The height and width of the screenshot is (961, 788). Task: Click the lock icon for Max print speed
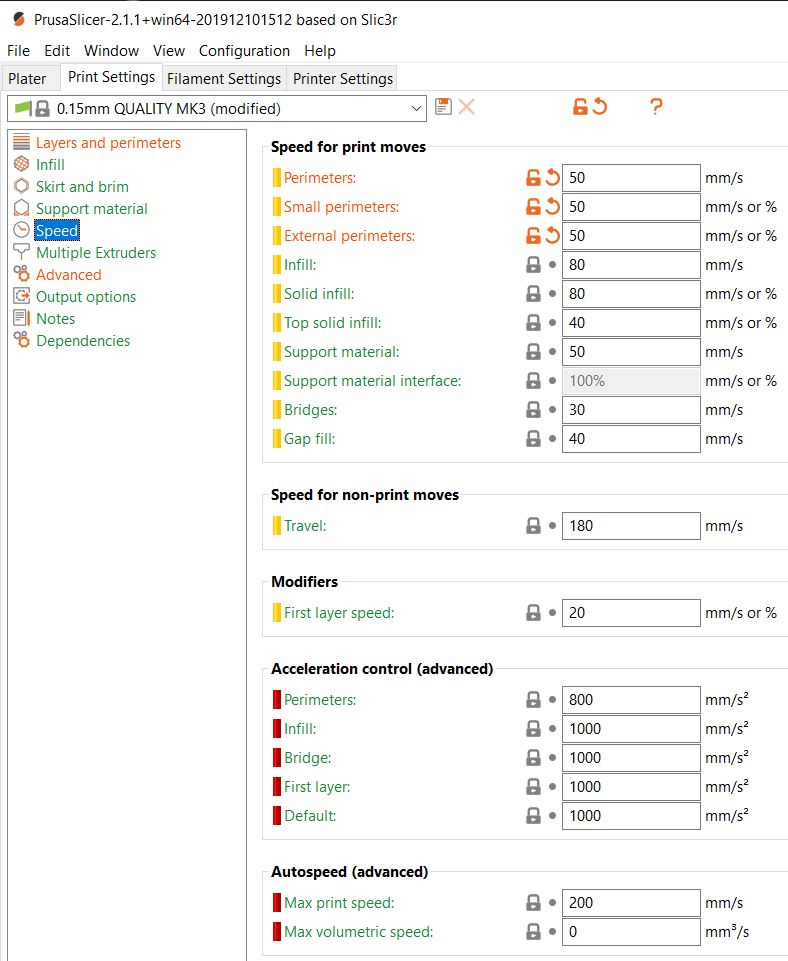point(533,903)
